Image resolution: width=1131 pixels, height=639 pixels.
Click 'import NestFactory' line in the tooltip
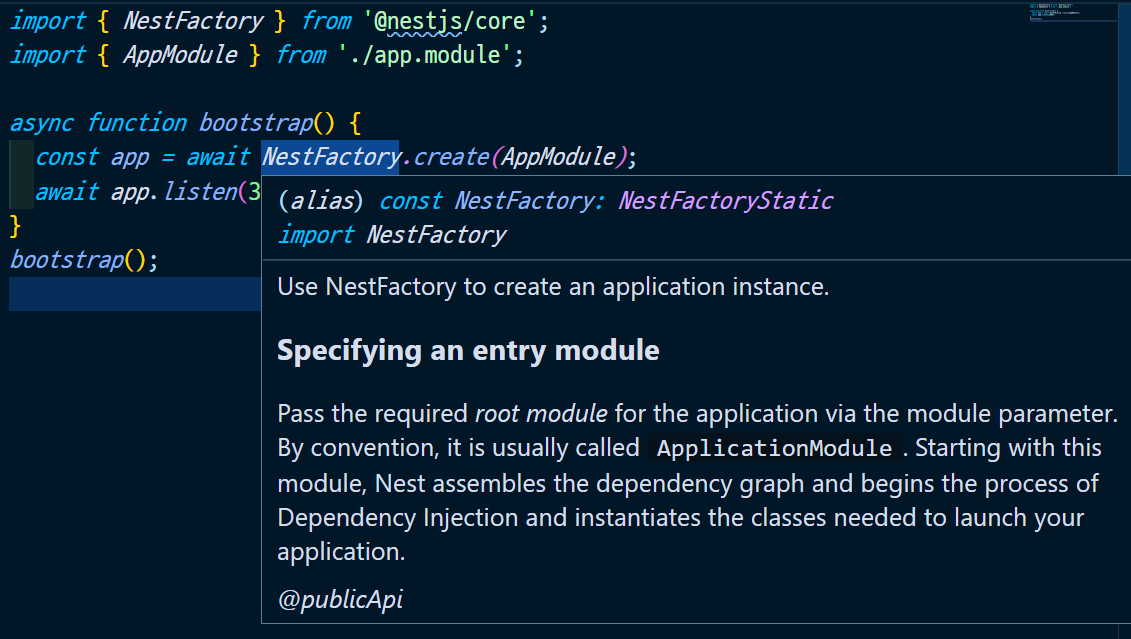coord(392,234)
